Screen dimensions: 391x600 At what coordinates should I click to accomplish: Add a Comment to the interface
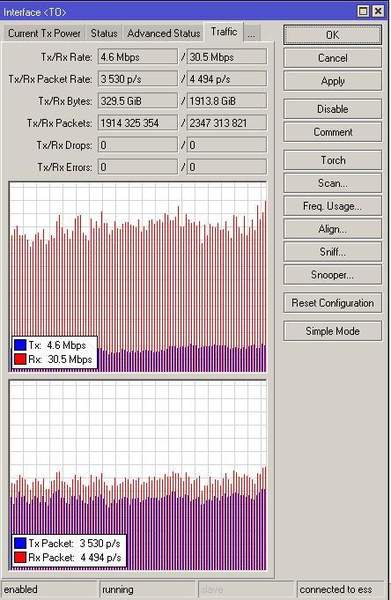tap(332, 132)
